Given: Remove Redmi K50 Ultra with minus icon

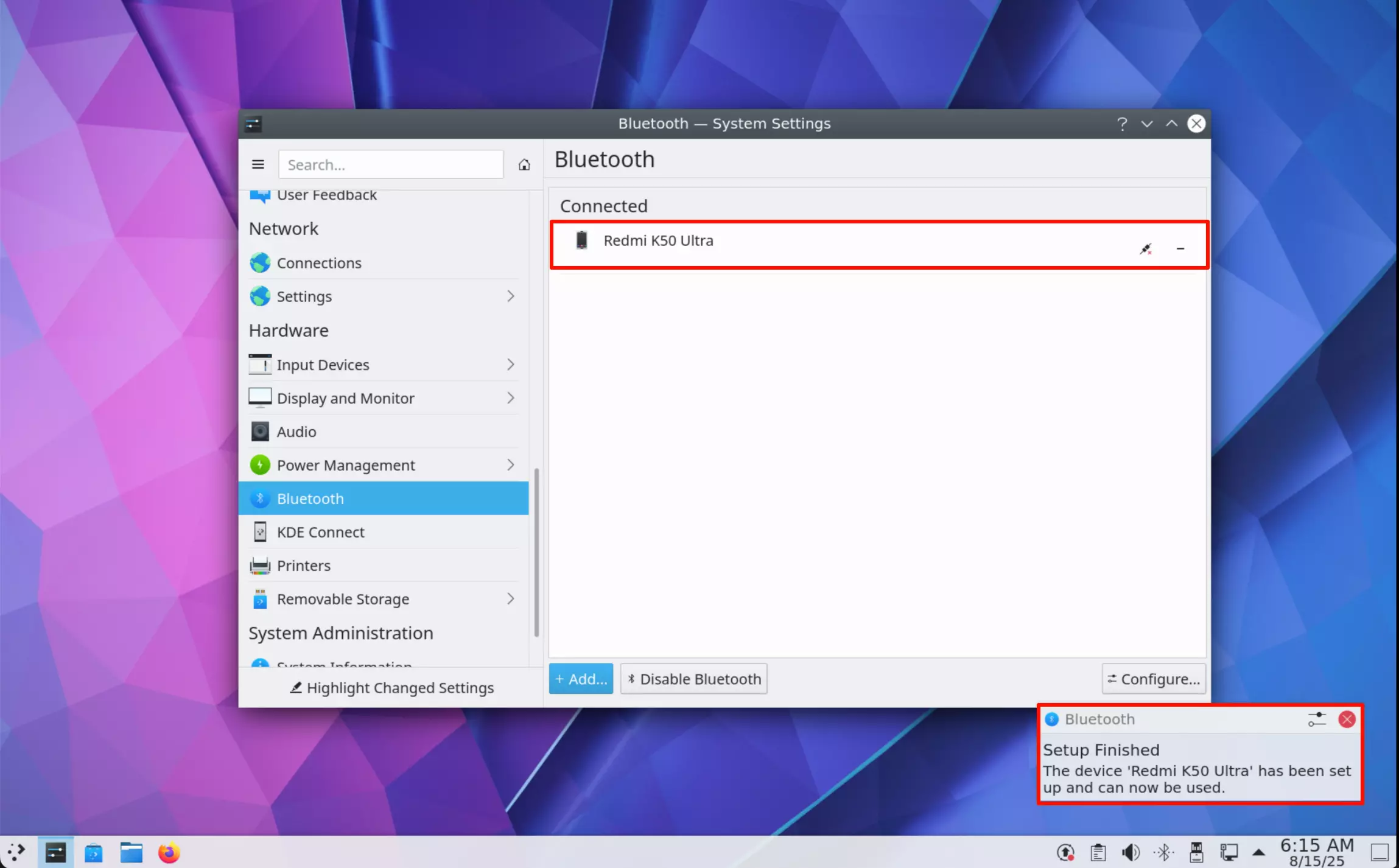Looking at the screenshot, I should pos(1180,248).
